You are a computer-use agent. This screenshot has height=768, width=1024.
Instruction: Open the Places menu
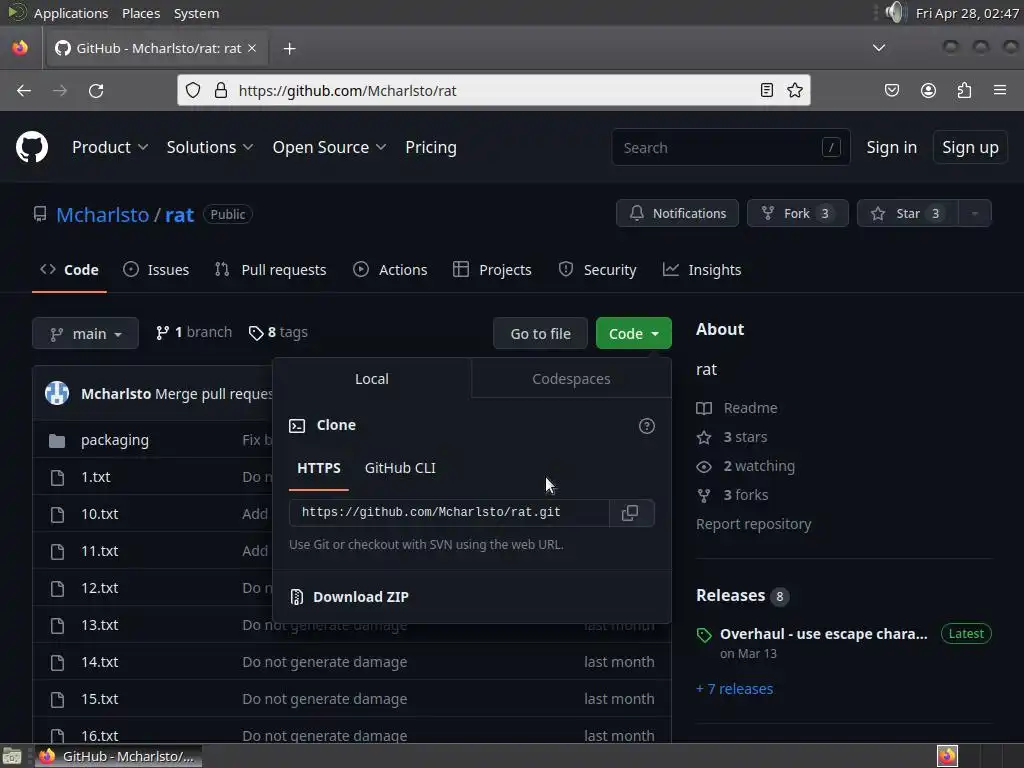pyautogui.click(x=140, y=13)
